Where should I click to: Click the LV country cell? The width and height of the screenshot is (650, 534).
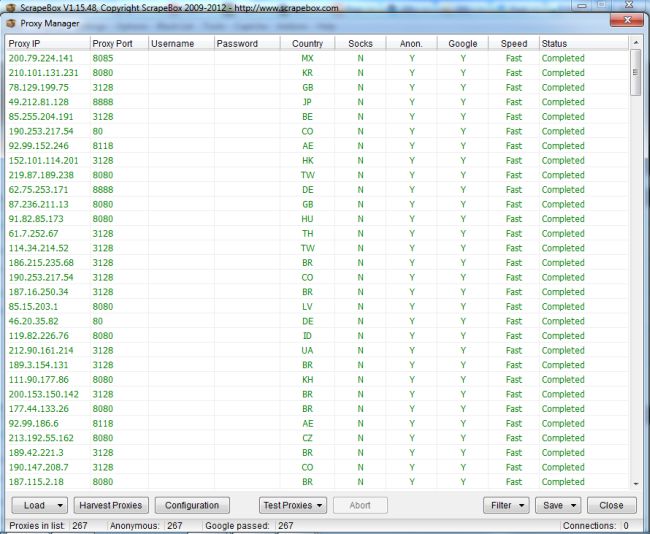(x=307, y=306)
